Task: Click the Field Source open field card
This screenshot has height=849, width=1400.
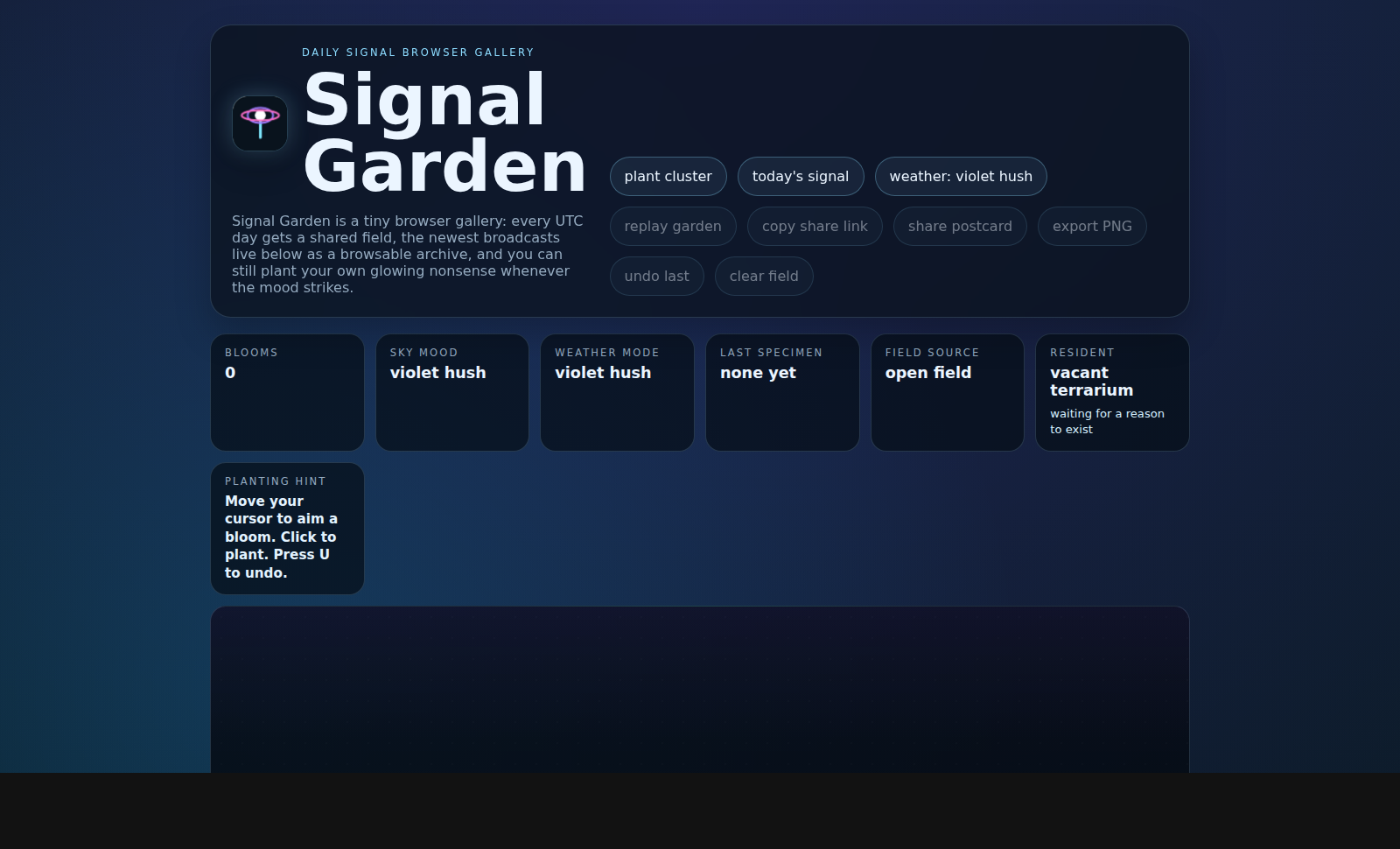Action: (947, 392)
